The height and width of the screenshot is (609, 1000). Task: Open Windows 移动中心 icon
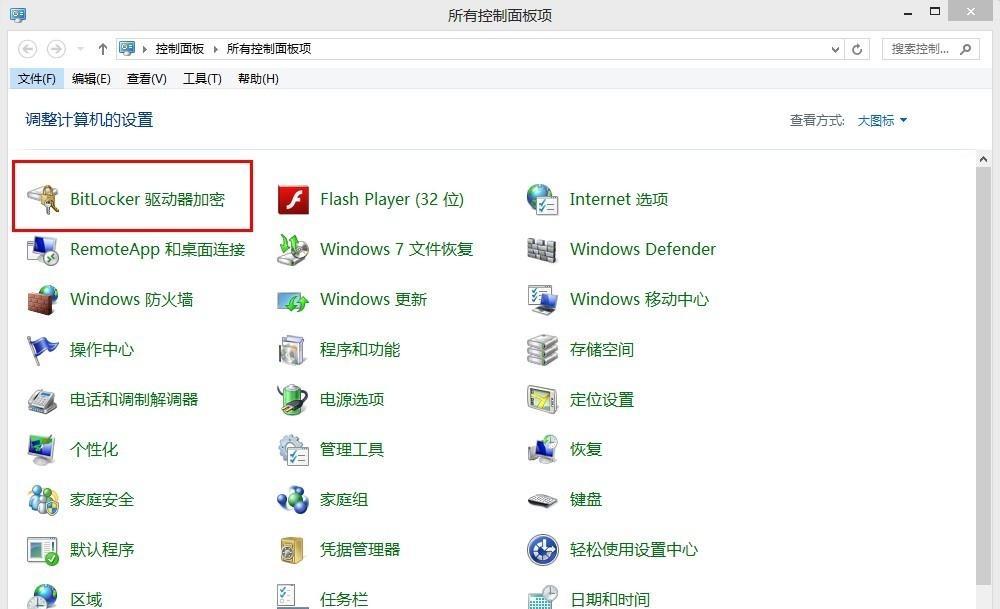pyautogui.click(x=543, y=300)
